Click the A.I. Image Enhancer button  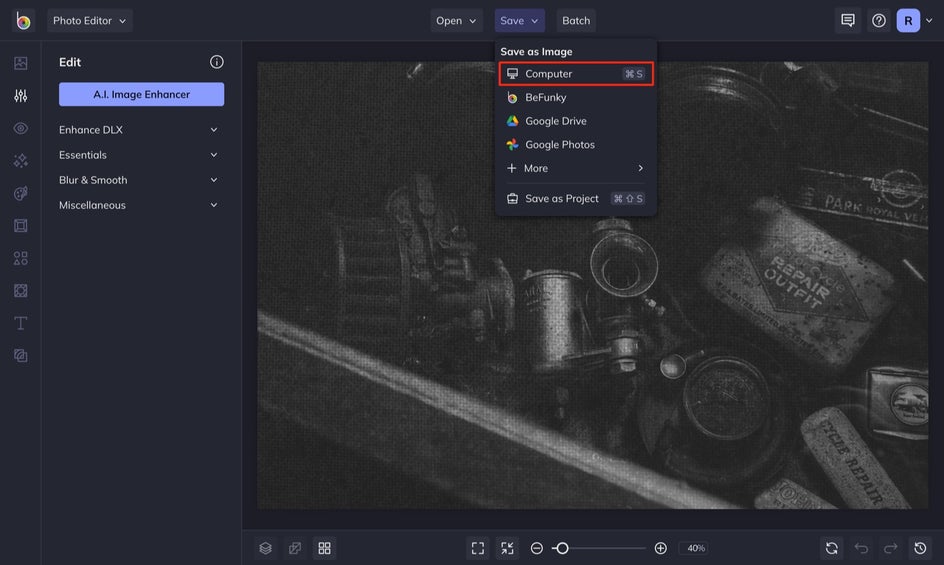click(x=141, y=94)
